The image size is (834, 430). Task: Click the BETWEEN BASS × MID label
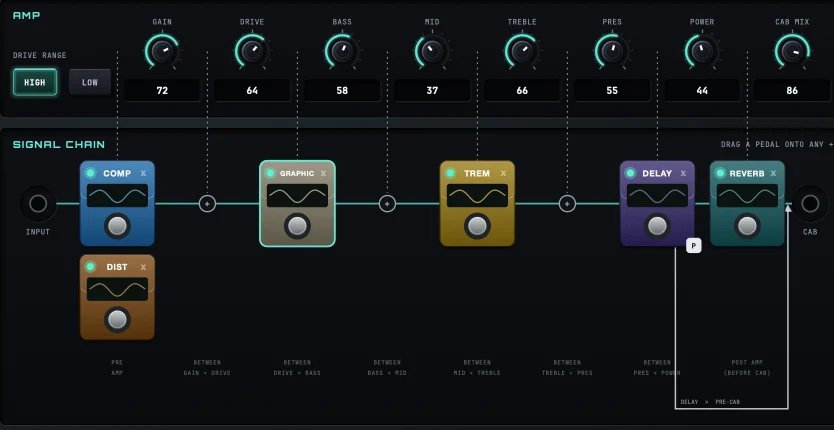387,368
